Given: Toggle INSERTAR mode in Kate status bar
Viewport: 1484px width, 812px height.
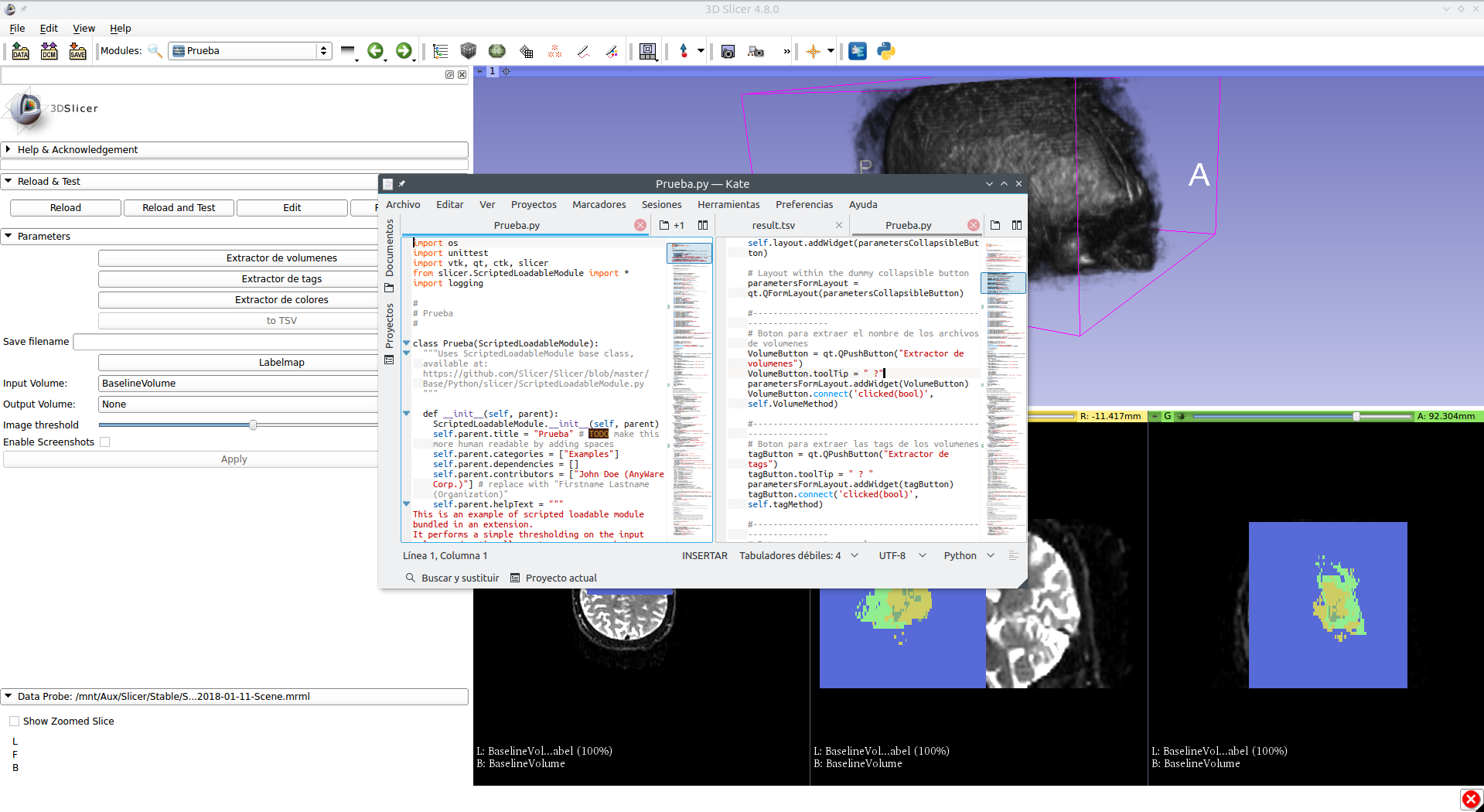Looking at the screenshot, I should (704, 555).
